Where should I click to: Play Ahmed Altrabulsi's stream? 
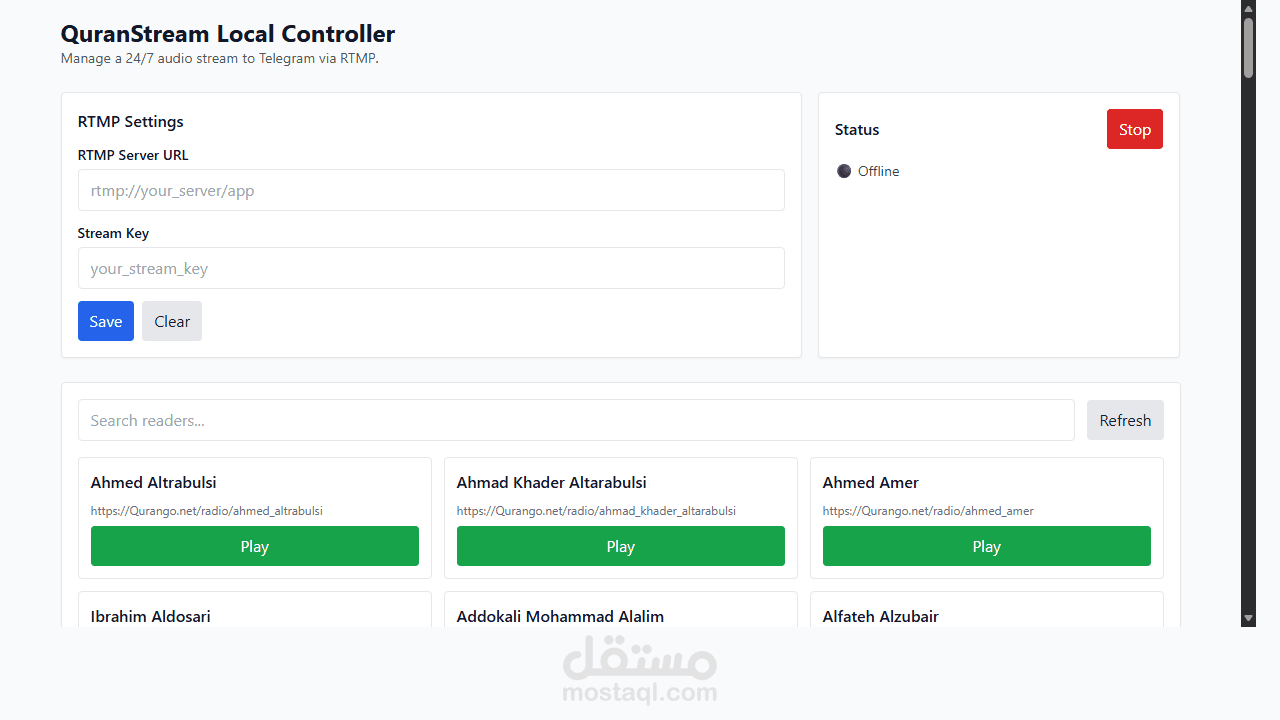[x=255, y=546]
